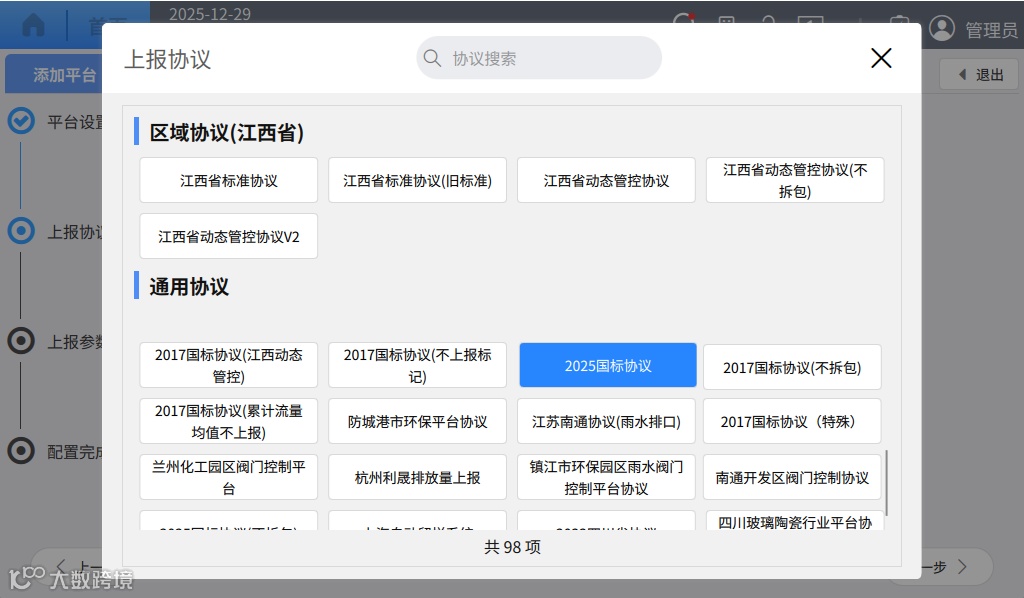Select 镇江市环保园区雨水阀门控制平台协议
The width and height of the screenshot is (1024, 598).
coord(606,477)
